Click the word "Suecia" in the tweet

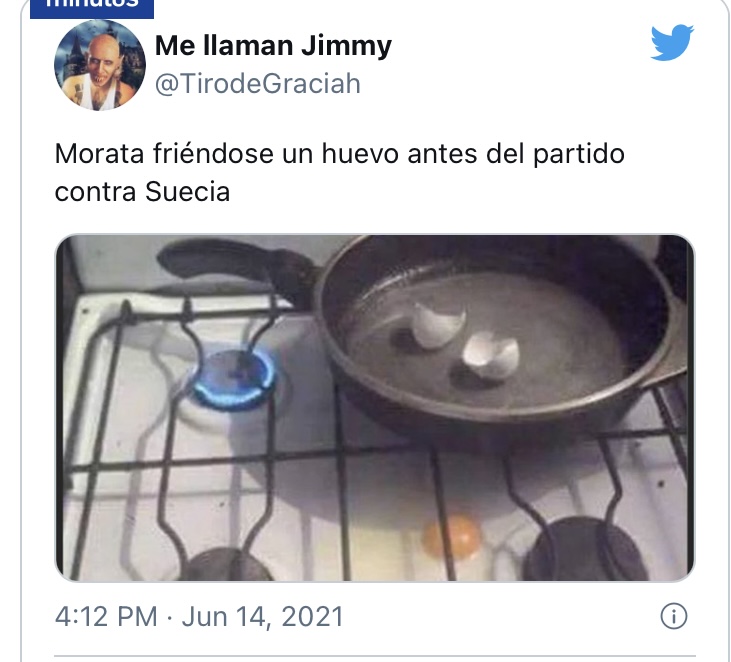(x=187, y=192)
